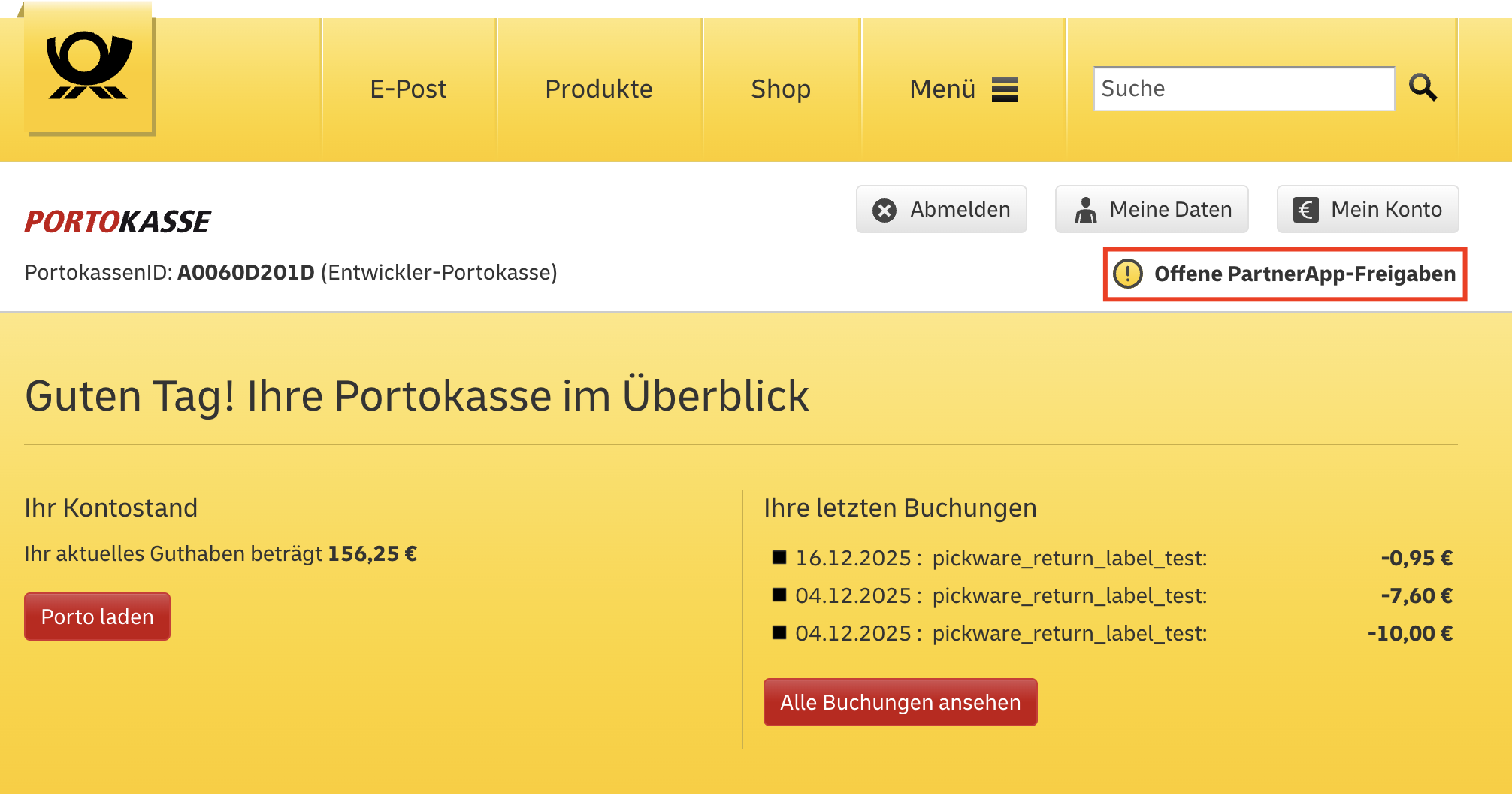Open the E-Post navigation item
The image size is (1512, 809).
click(x=408, y=89)
